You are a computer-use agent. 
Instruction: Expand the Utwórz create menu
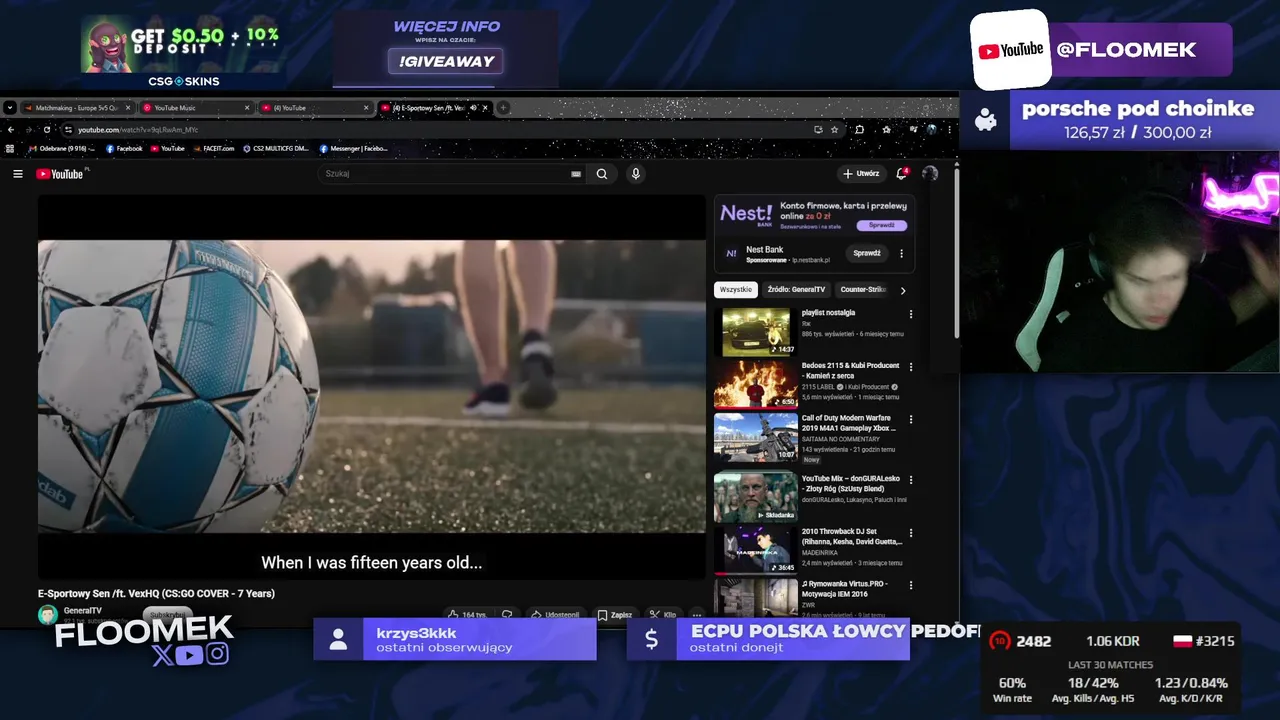tap(860, 173)
